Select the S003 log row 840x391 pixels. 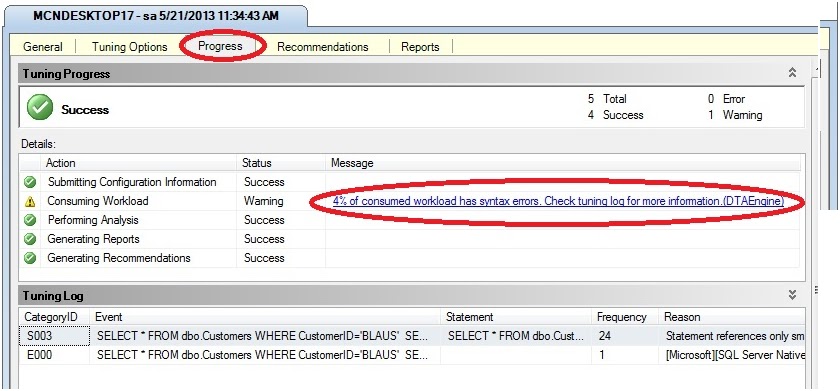click(x=412, y=336)
